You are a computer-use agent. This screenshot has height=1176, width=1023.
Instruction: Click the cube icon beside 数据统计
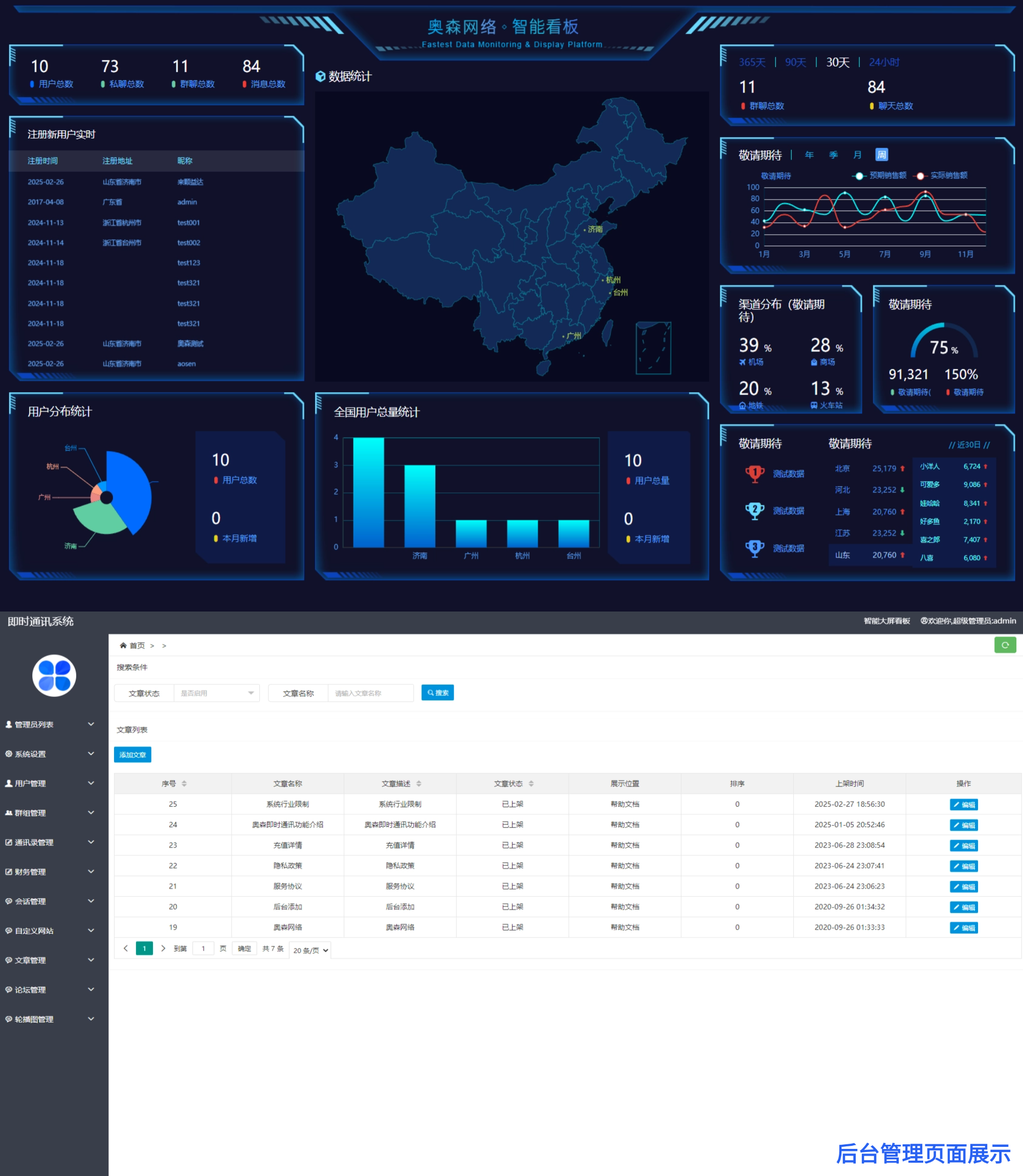(x=320, y=77)
